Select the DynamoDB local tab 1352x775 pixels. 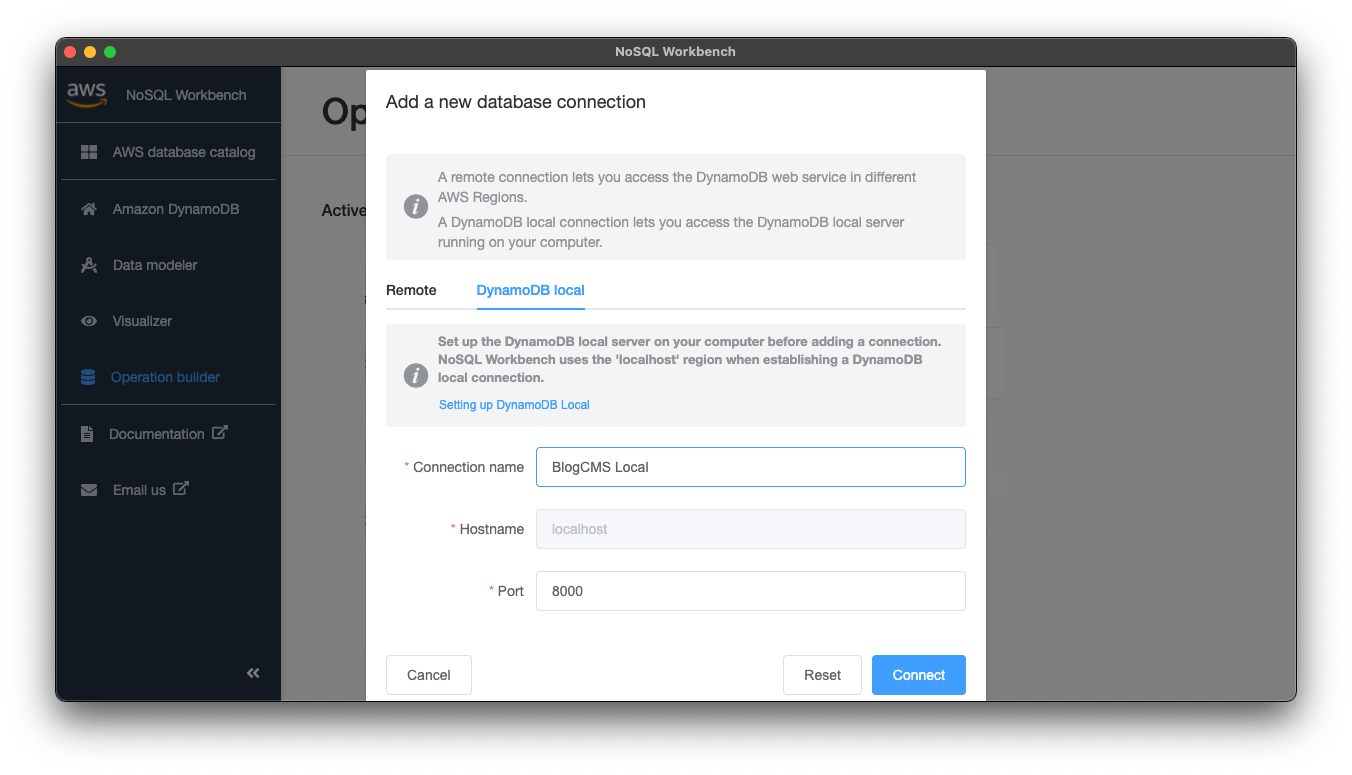click(x=530, y=290)
